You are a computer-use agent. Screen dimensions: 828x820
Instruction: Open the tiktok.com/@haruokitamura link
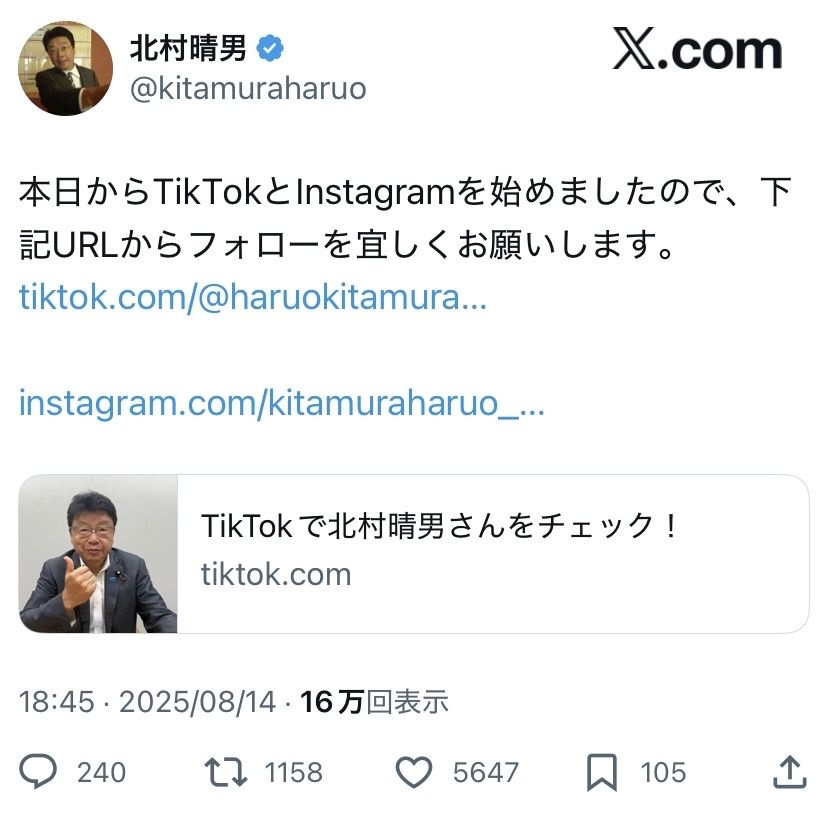tap(252, 297)
